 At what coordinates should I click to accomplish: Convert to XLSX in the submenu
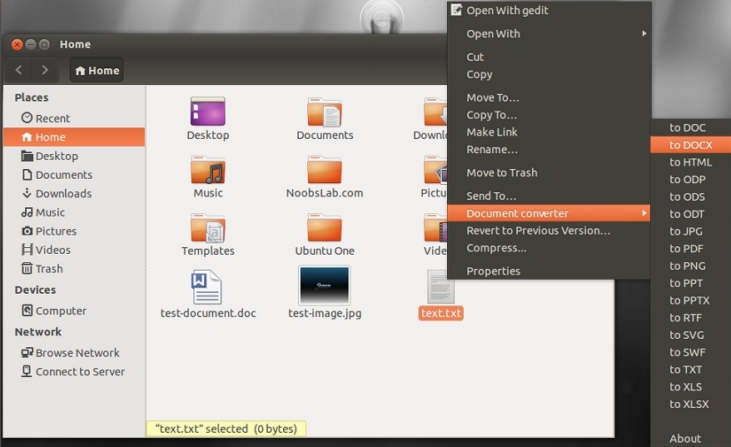point(691,404)
